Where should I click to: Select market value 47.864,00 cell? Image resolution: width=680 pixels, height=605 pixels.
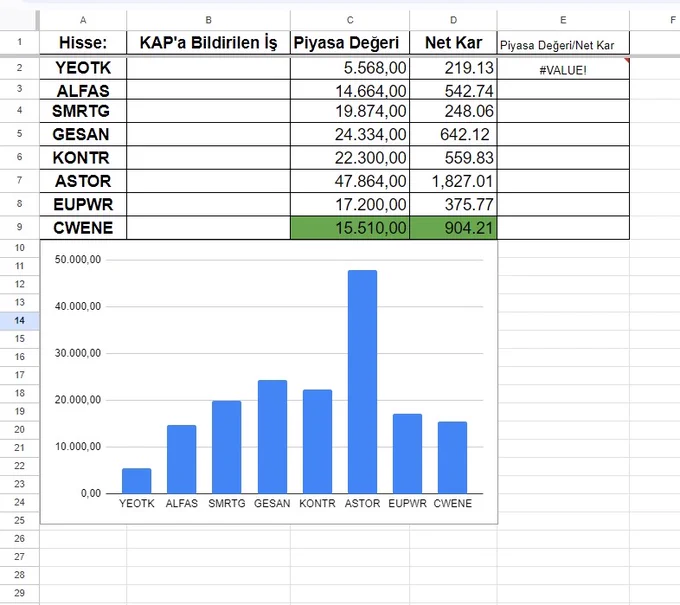click(350, 181)
